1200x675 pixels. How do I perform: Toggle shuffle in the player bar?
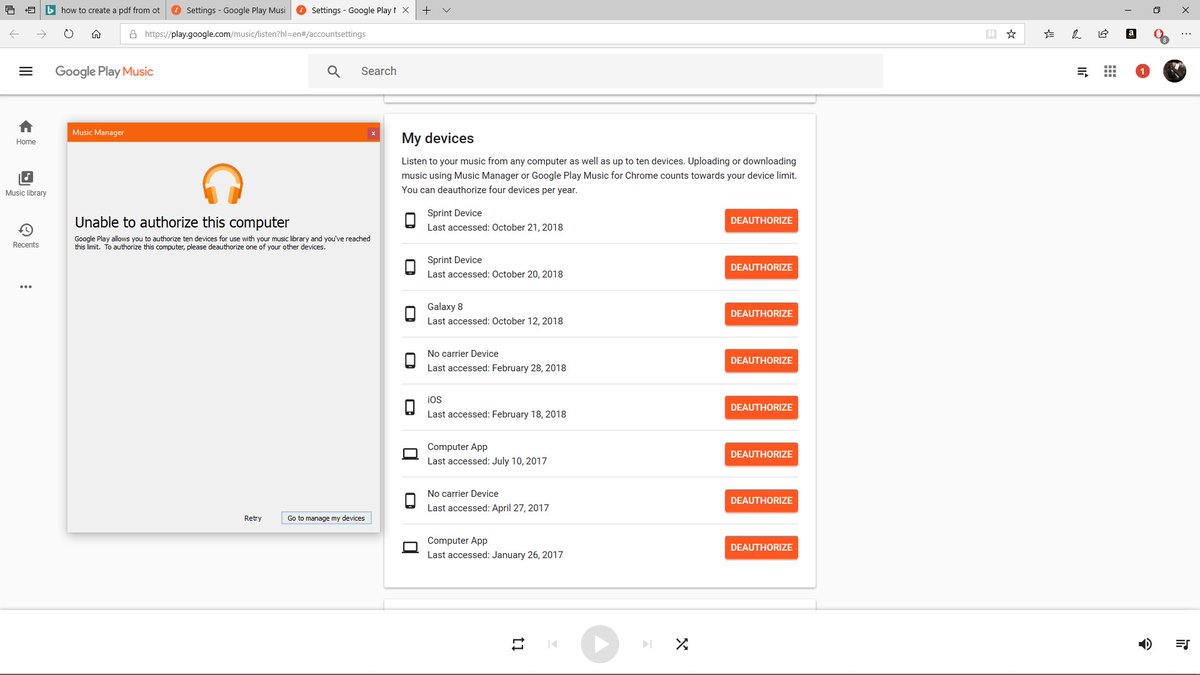(x=682, y=644)
